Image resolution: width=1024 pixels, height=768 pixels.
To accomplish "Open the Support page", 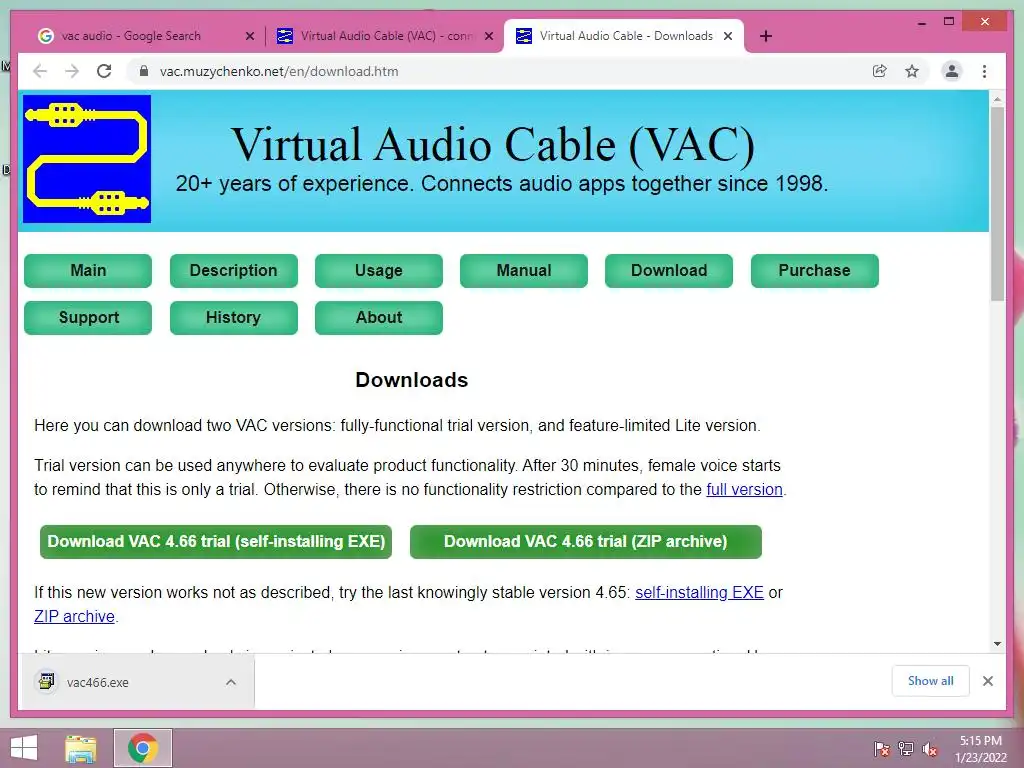I will pyautogui.click(x=88, y=317).
